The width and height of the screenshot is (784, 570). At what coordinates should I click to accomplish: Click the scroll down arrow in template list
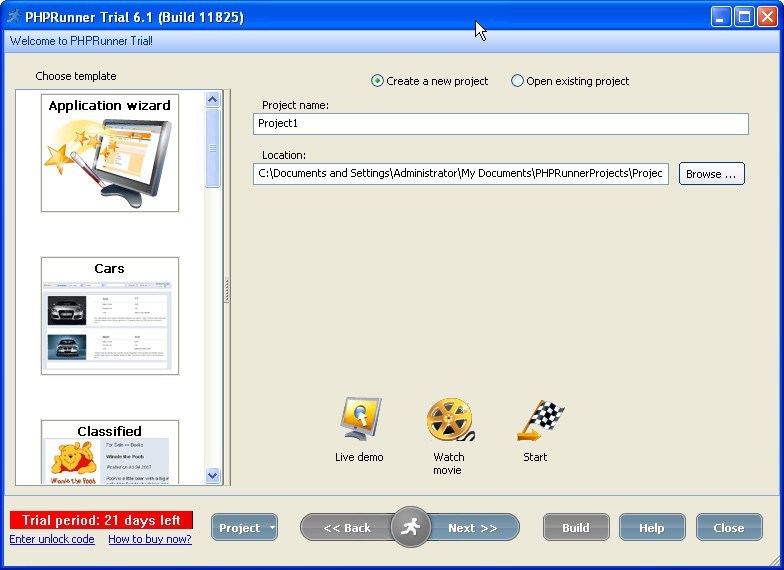click(212, 475)
